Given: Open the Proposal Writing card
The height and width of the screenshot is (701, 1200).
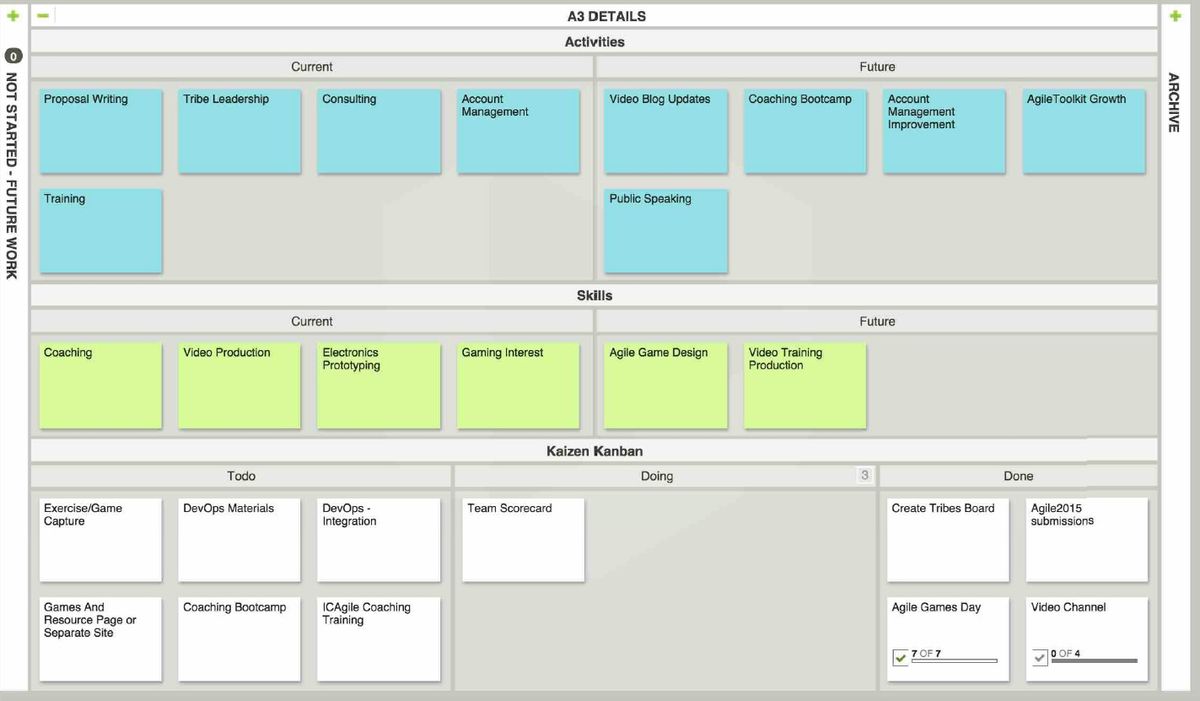Looking at the screenshot, I should (100, 131).
